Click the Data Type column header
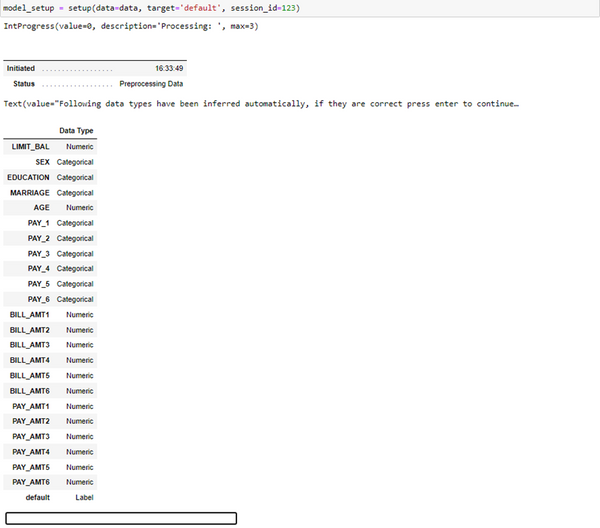Viewport: 600px width, 528px height. pos(76,131)
